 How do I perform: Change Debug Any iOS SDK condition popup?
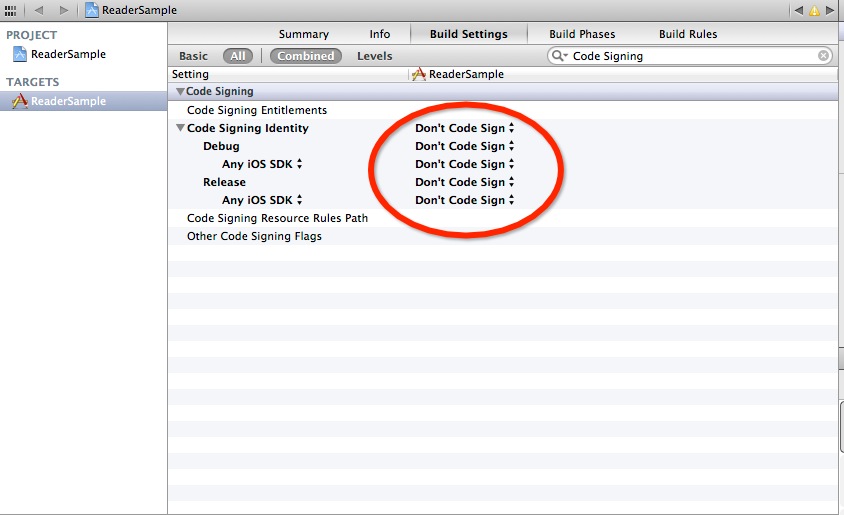(262, 164)
